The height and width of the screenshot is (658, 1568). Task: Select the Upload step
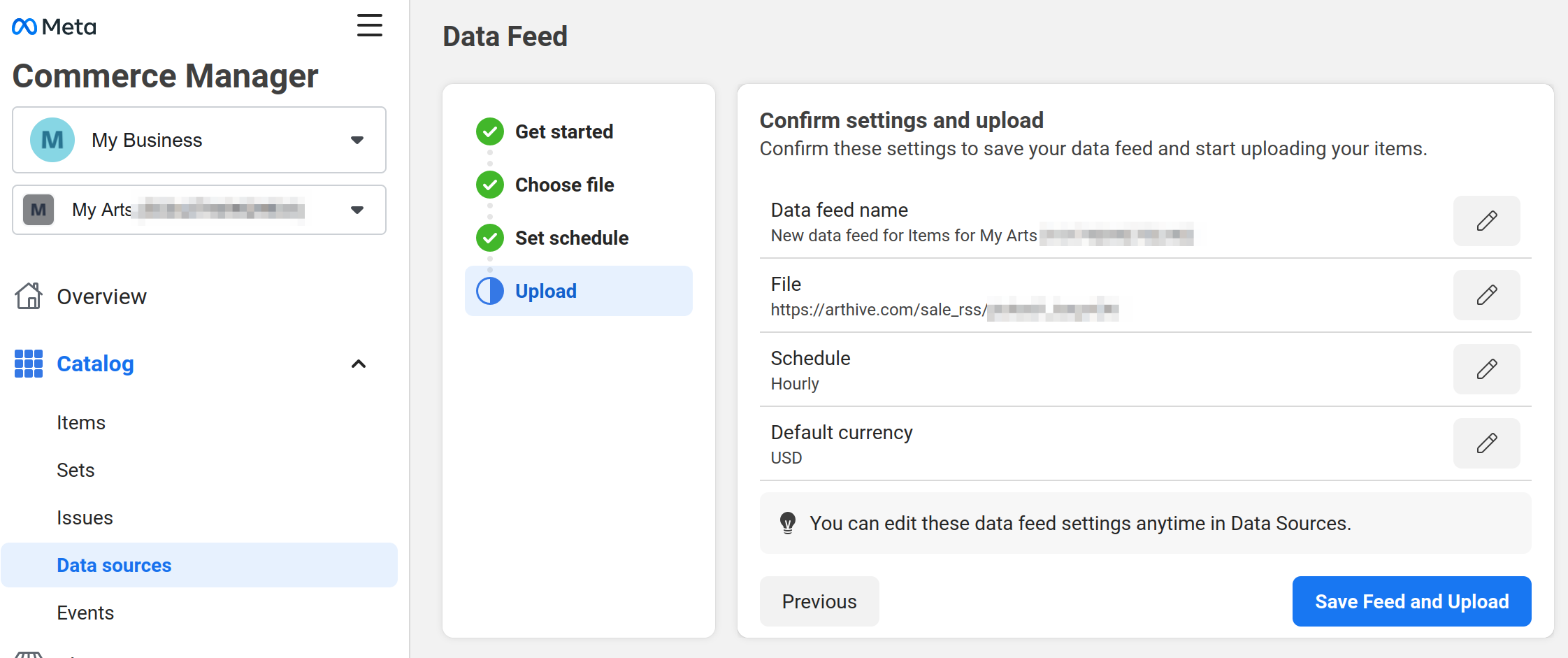tap(579, 291)
